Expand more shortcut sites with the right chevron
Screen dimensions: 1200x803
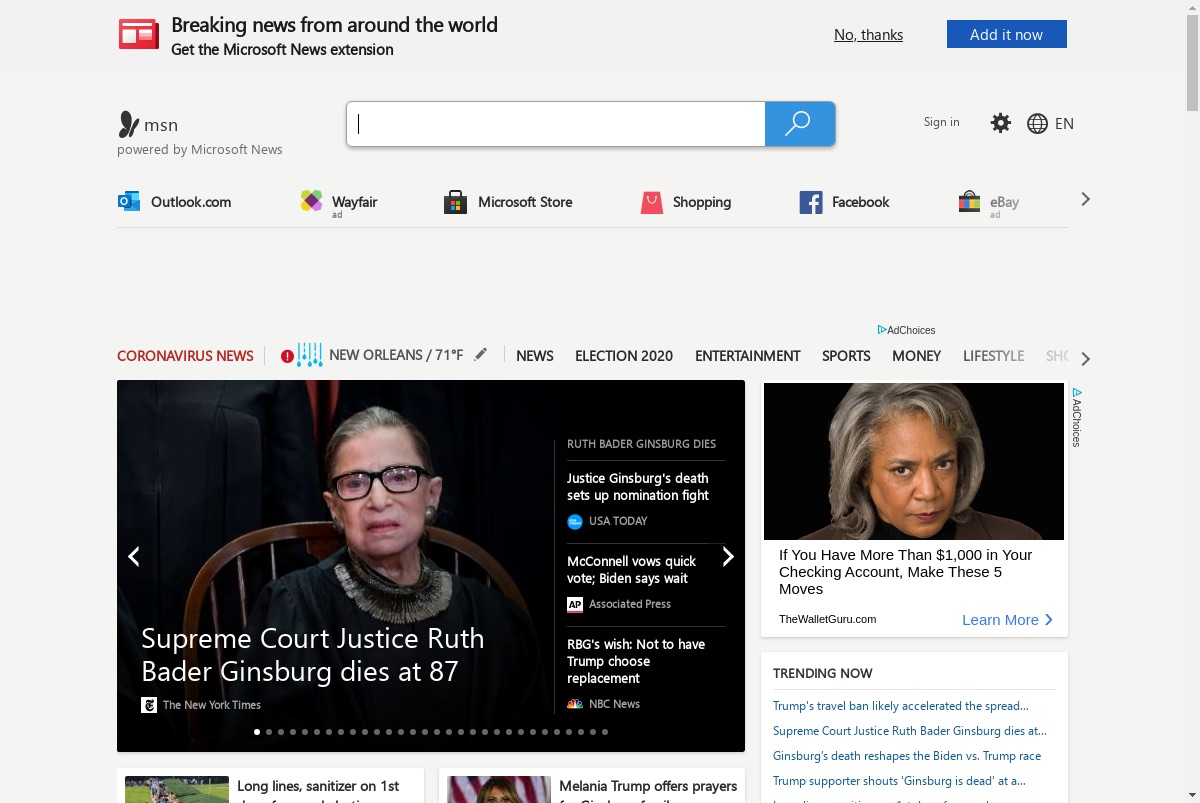[1086, 200]
